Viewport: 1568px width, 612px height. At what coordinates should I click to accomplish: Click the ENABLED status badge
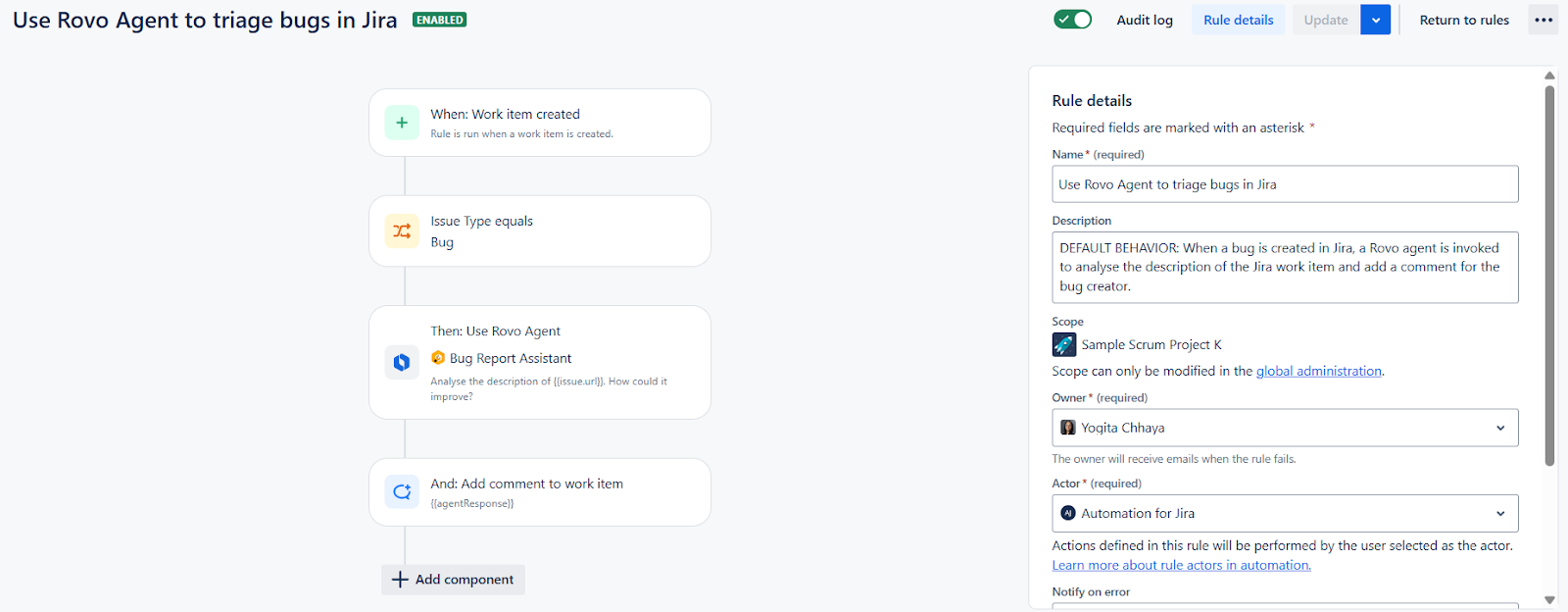(x=439, y=20)
